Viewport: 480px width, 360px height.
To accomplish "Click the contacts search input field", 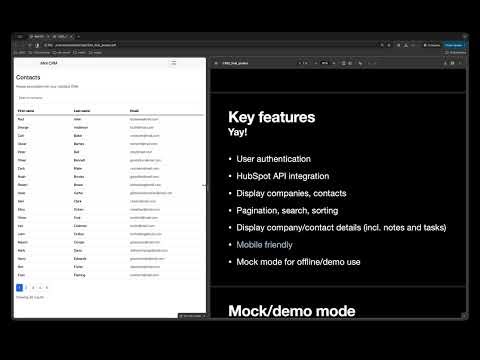I will tap(110, 98).
